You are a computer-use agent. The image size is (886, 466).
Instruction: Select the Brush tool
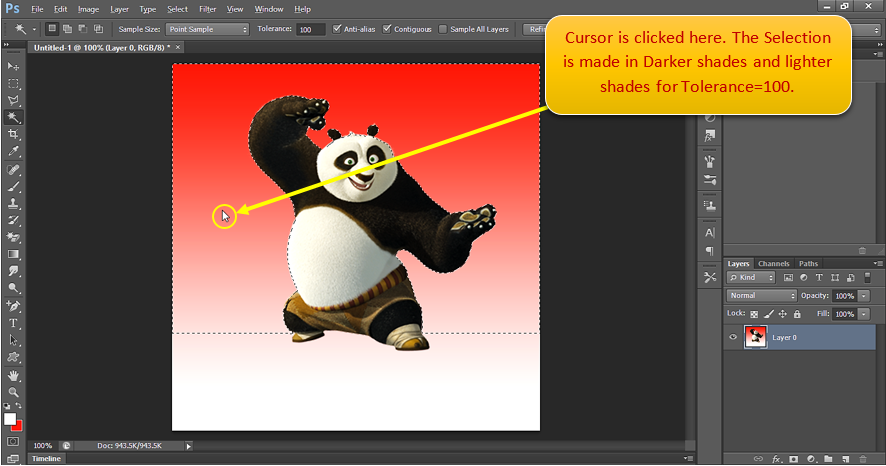point(13,186)
